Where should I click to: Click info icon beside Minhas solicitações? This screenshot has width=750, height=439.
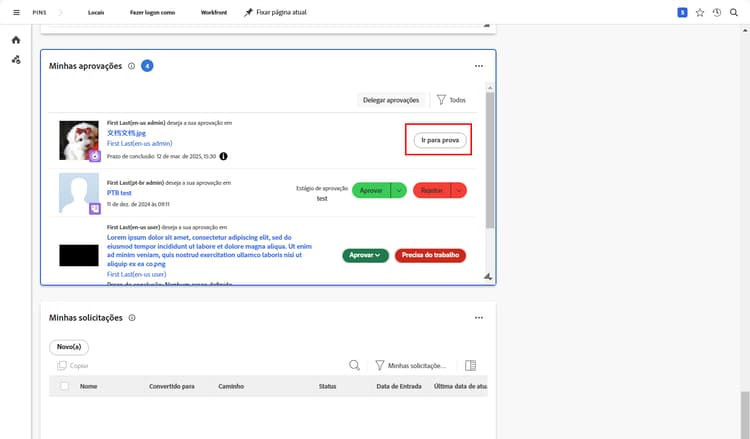132,318
